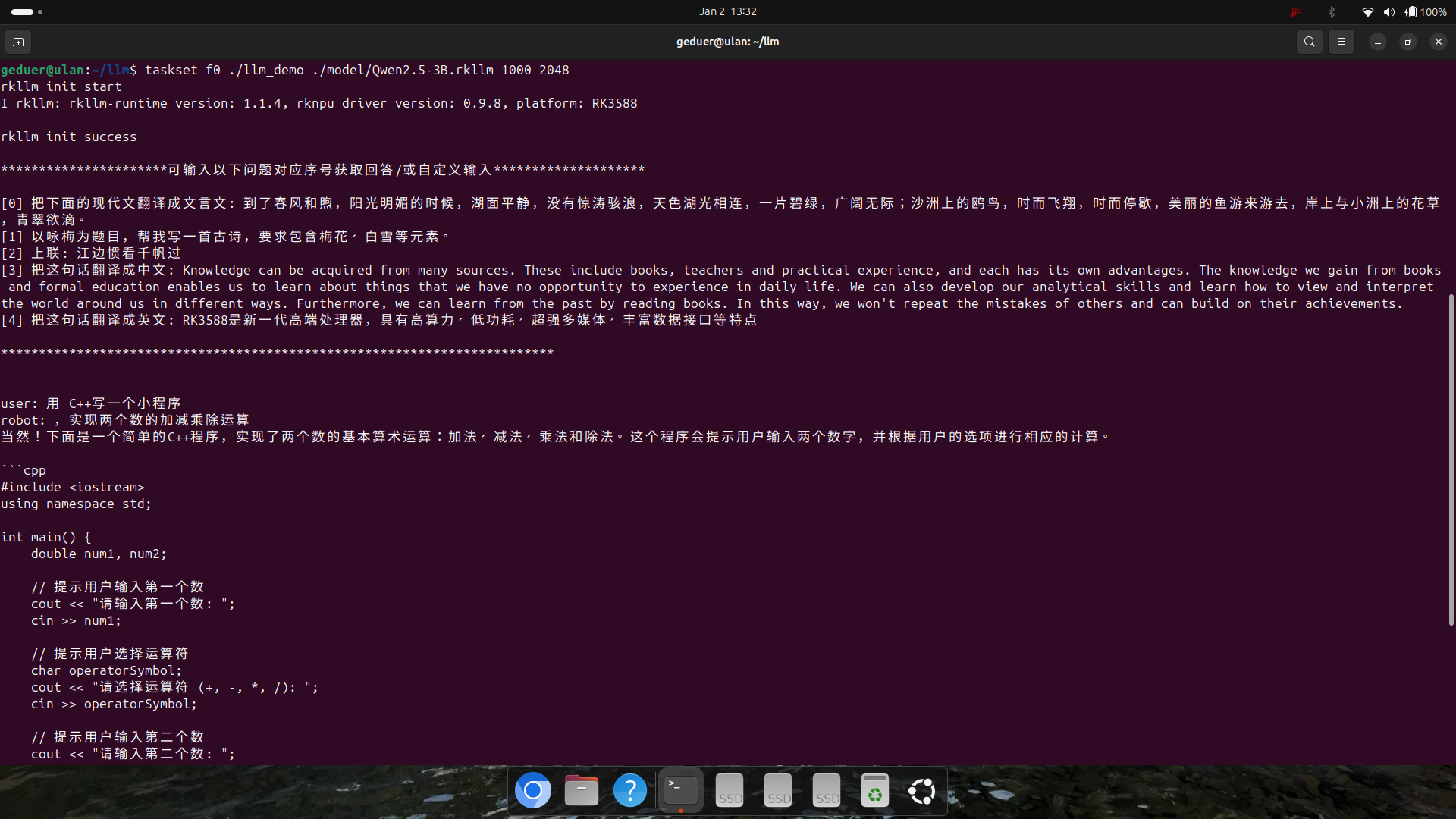Click the 'taskset f0 ./llm_demo' command line
The image size is (1456, 819).
(x=285, y=70)
